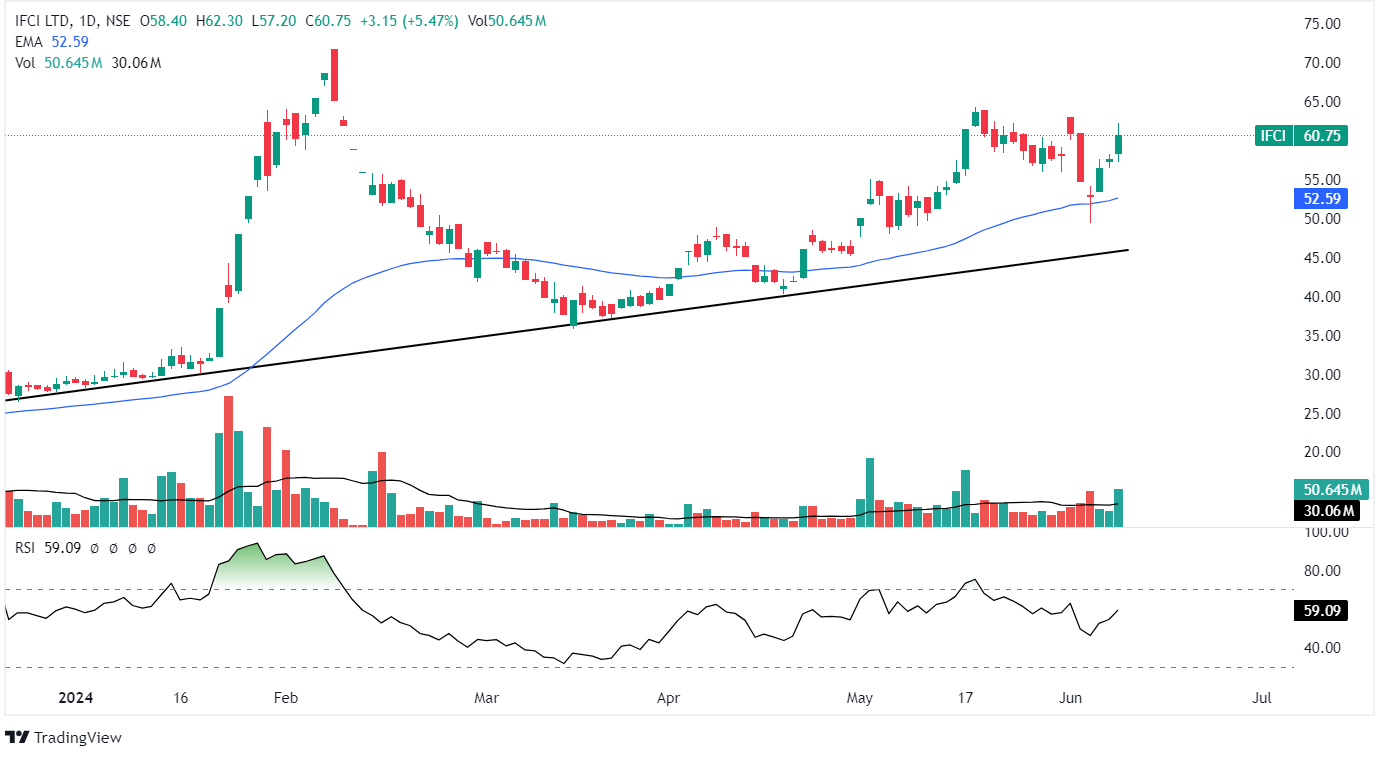Screen dimensions: 1387x759
Task: Click the Feb marker on time axis
Action: (285, 698)
